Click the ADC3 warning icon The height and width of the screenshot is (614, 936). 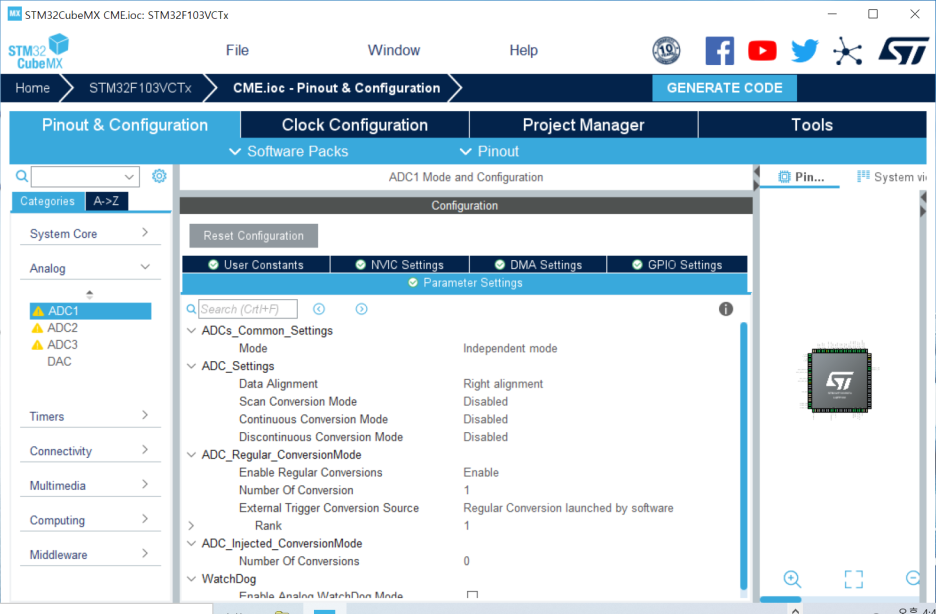[x=37, y=345]
